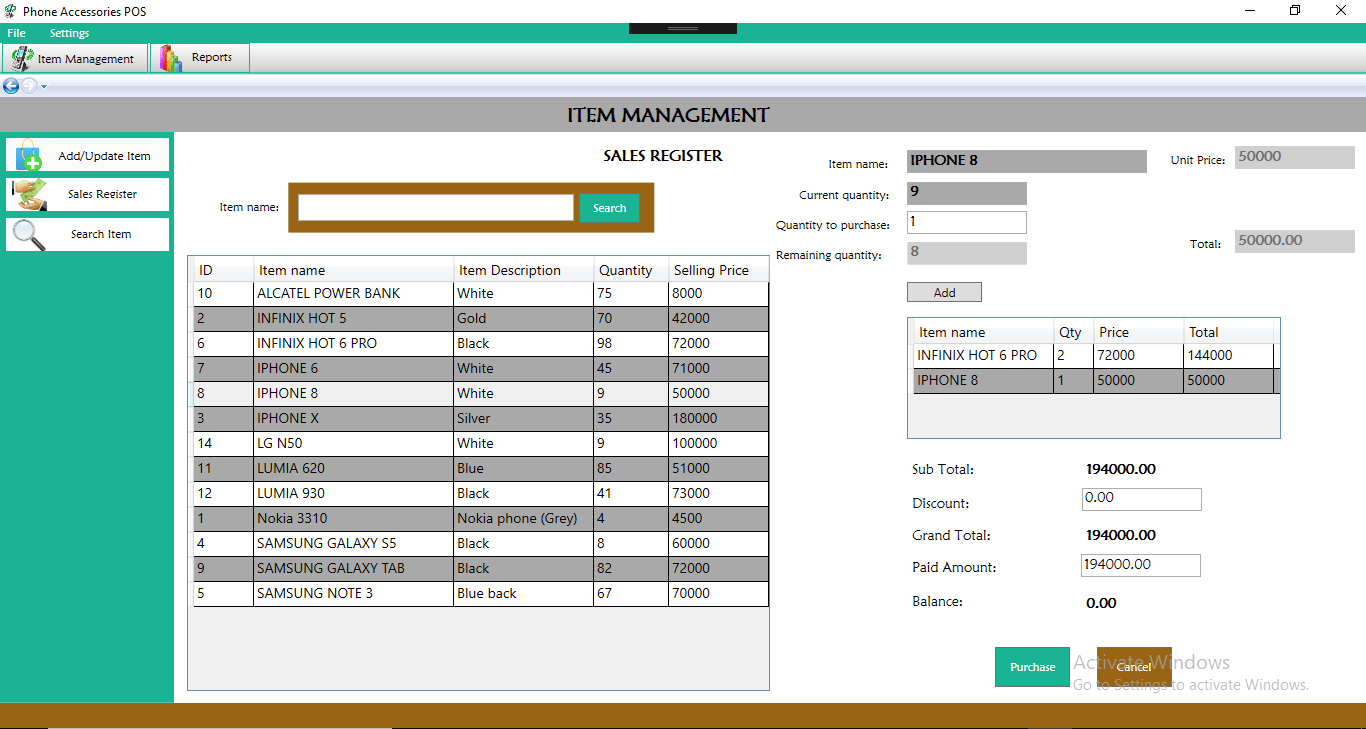1366x729 pixels.
Task: Click the Qty column header in the cart
Action: pos(1073,332)
